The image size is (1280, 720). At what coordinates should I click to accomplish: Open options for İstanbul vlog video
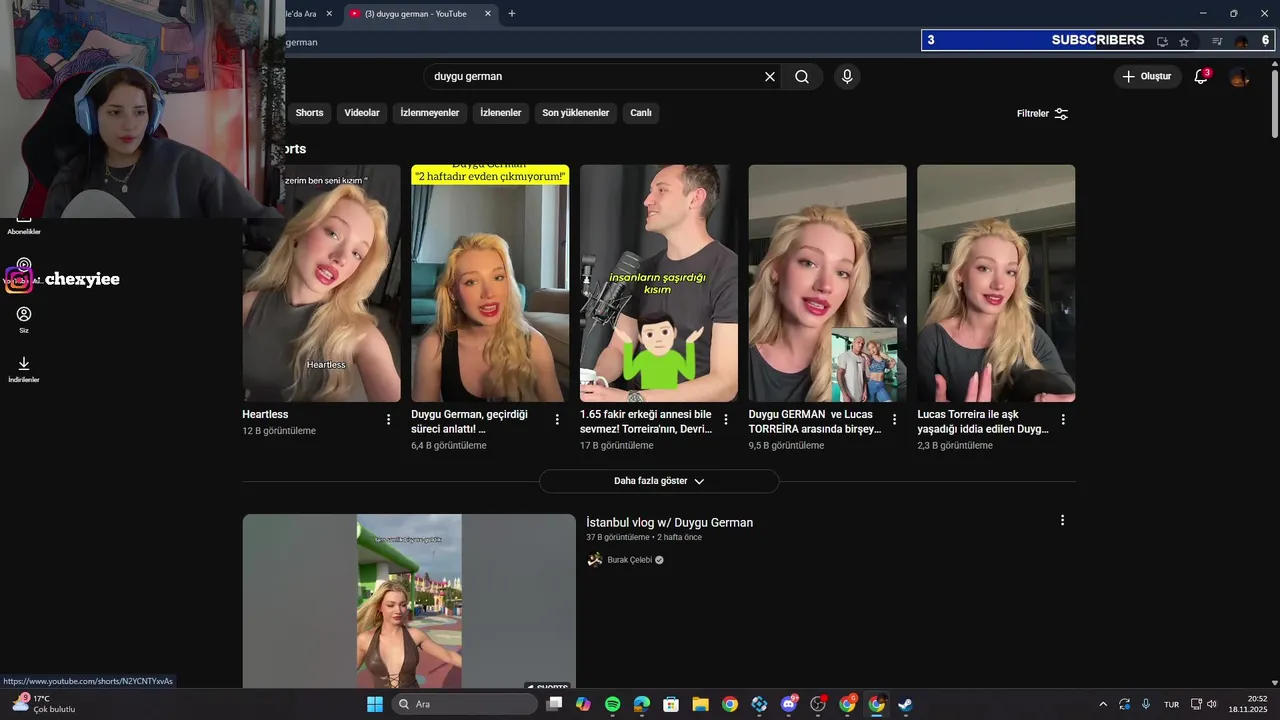click(1062, 521)
